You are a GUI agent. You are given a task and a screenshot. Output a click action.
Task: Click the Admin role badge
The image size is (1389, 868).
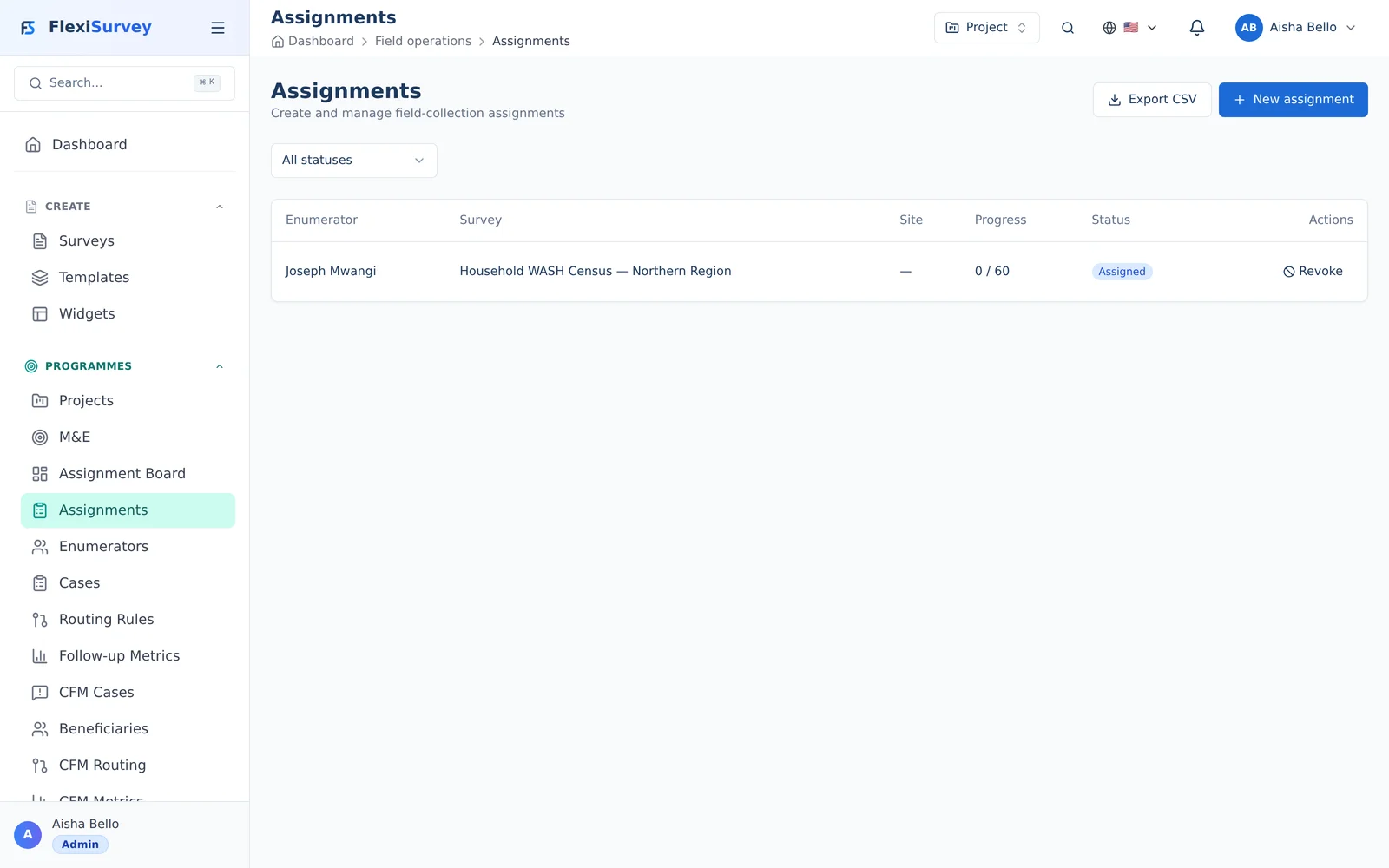click(80, 845)
